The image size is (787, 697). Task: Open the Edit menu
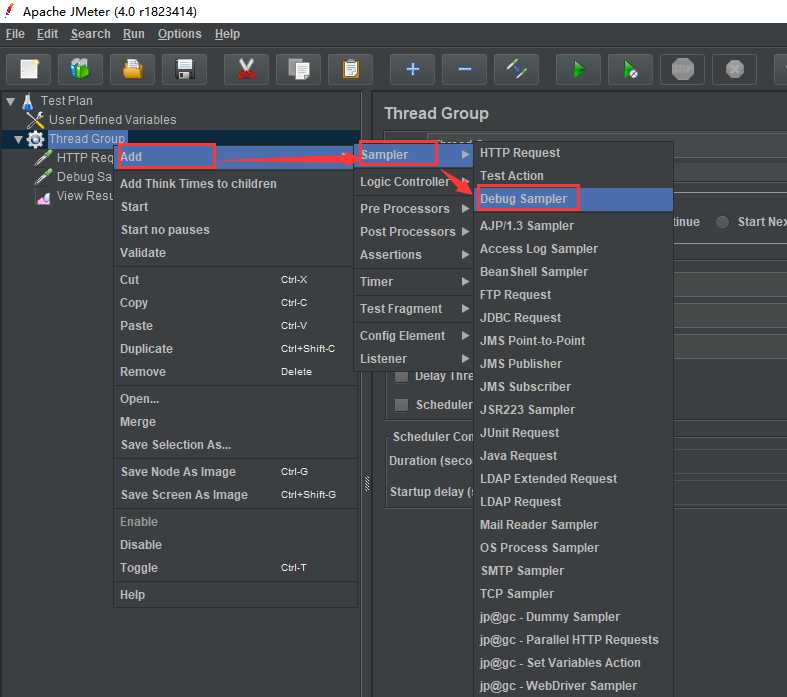pos(47,34)
